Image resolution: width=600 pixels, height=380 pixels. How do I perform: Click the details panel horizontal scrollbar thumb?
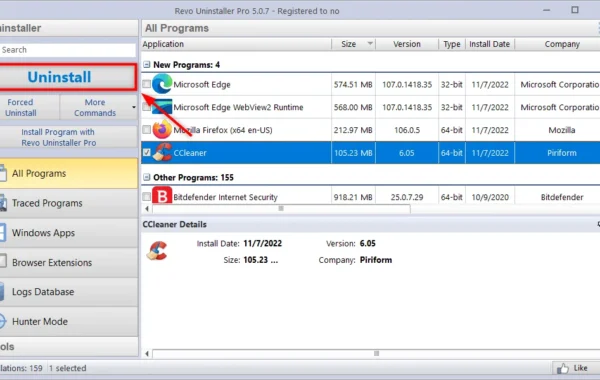point(377,353)
